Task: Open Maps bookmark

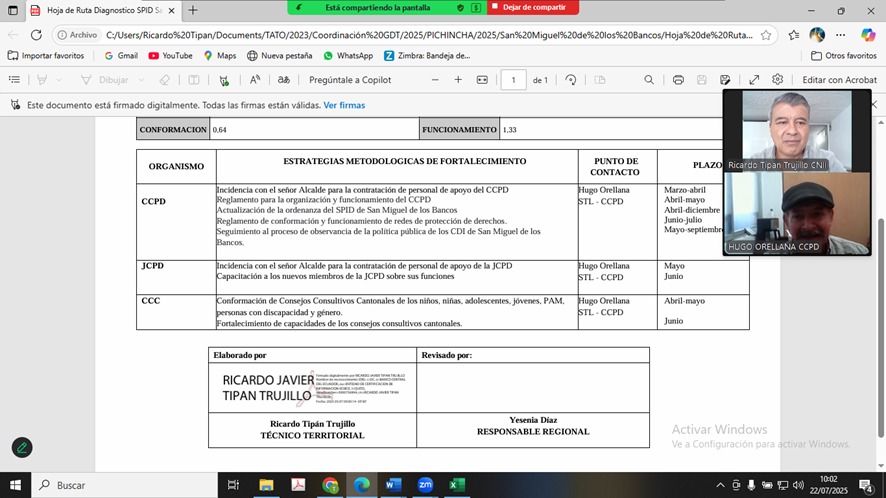Action: click(220, 55)
